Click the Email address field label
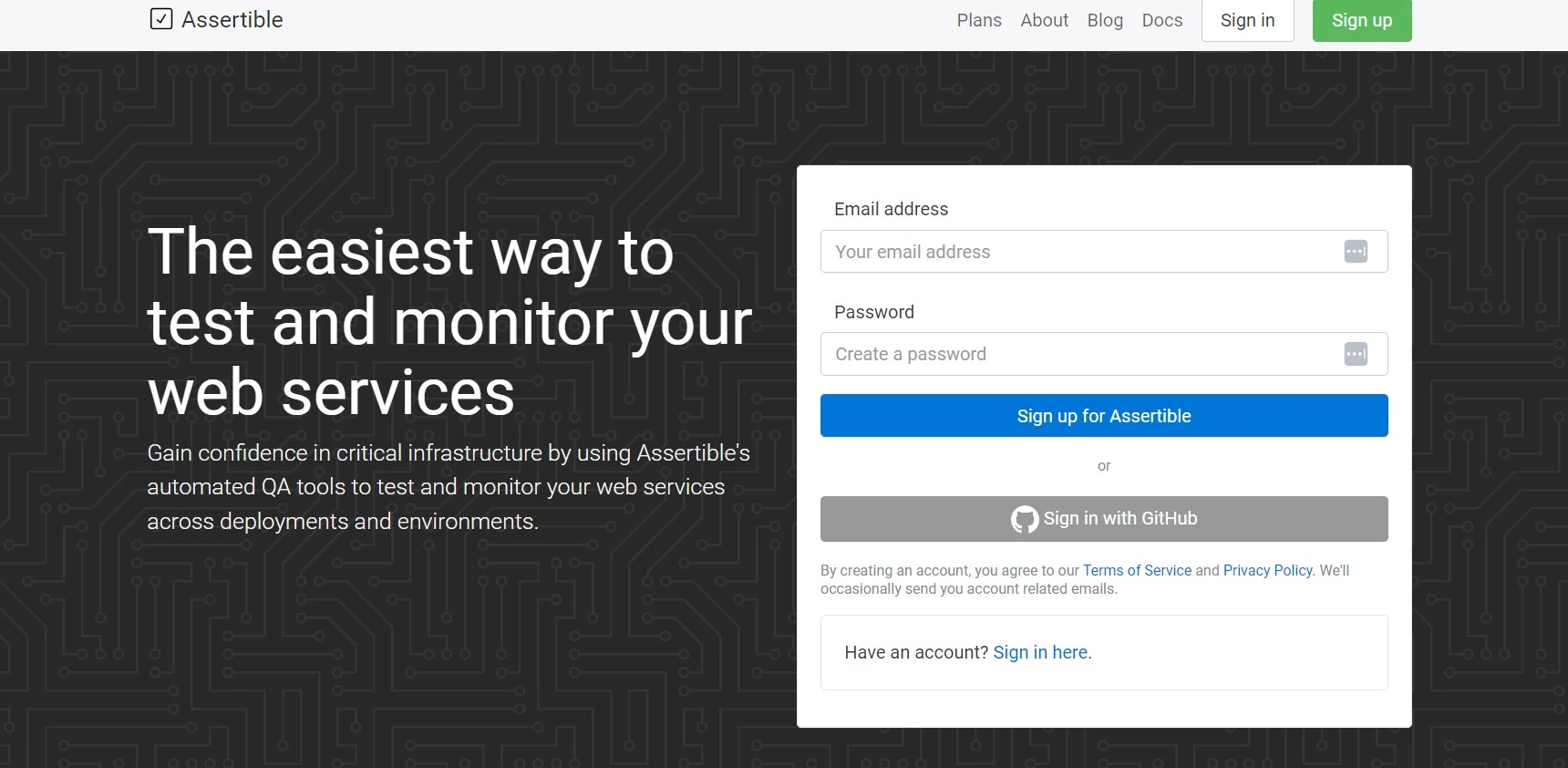This screenshot has height=768, width=1568. pos(891,209)
